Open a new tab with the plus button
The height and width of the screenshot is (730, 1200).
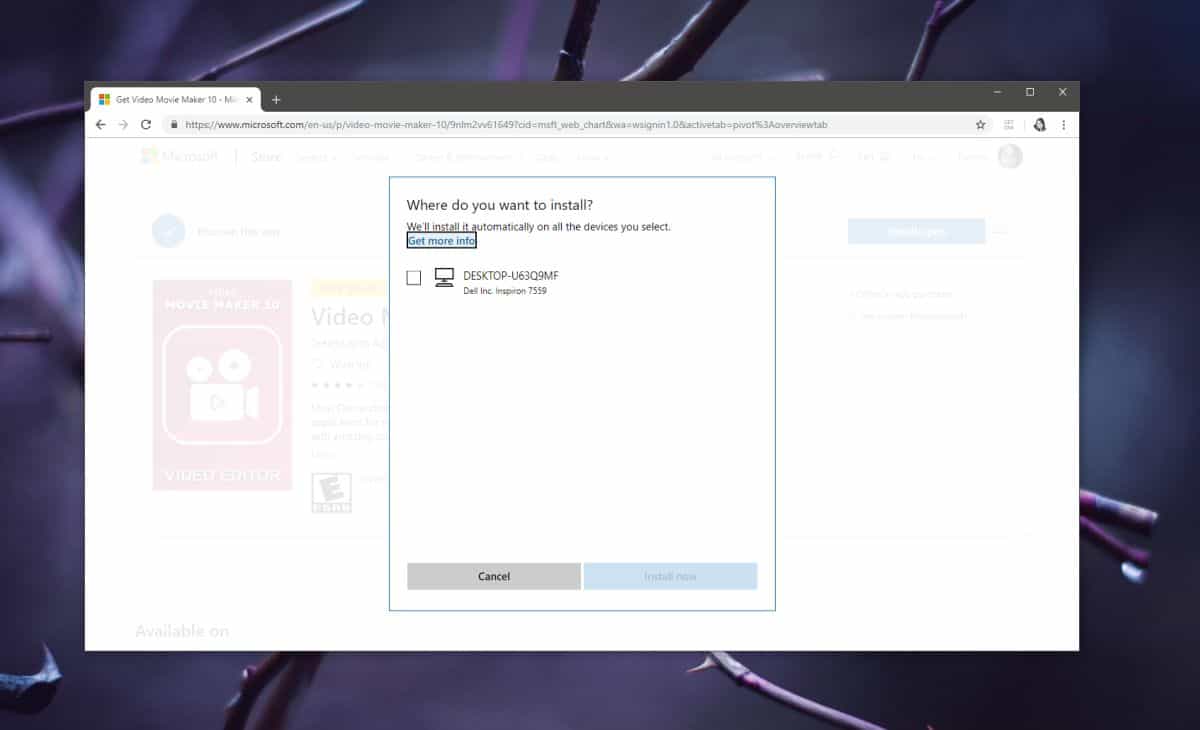pos(276,100)
